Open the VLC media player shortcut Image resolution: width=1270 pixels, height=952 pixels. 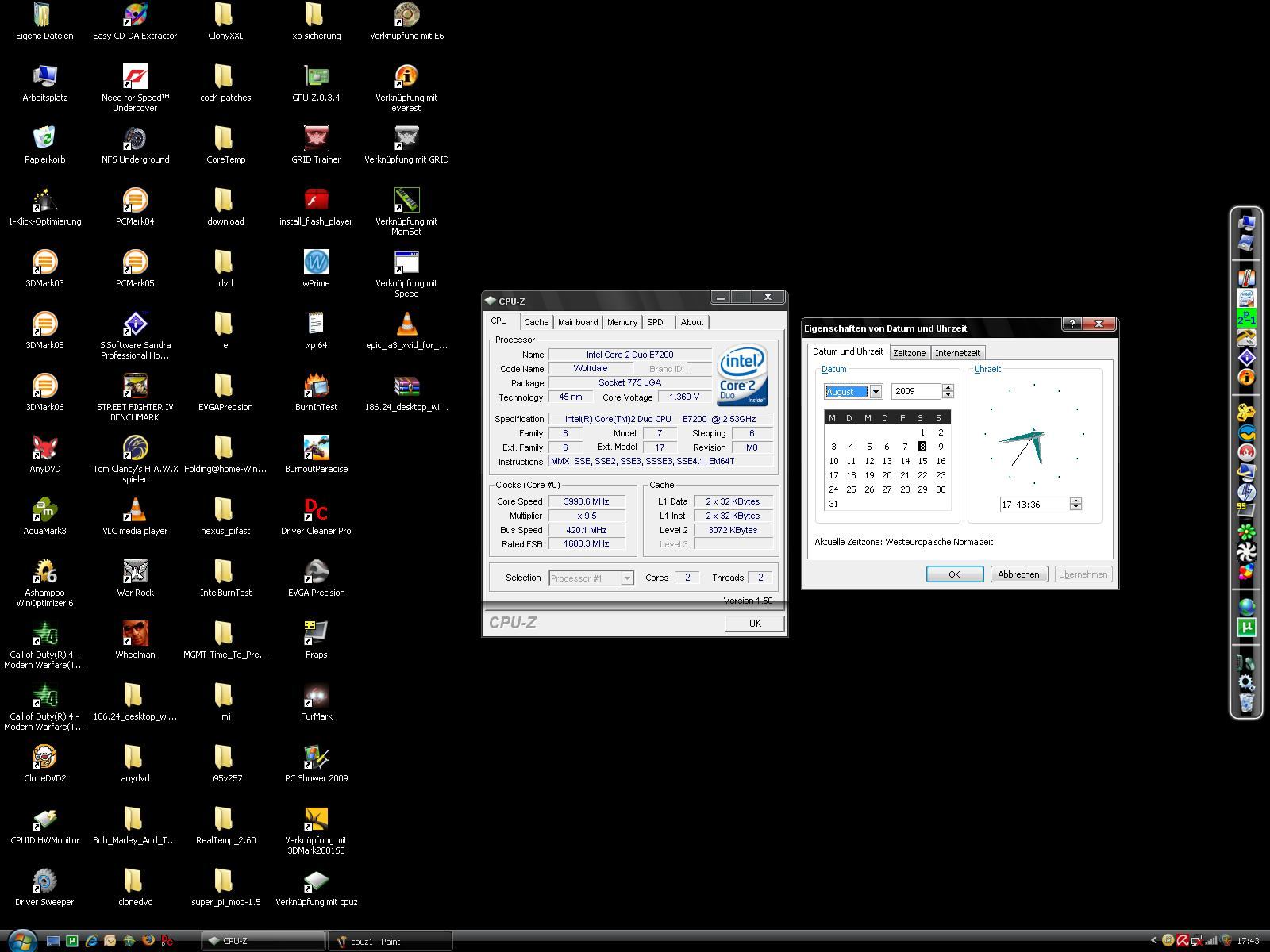click(135, 516)
